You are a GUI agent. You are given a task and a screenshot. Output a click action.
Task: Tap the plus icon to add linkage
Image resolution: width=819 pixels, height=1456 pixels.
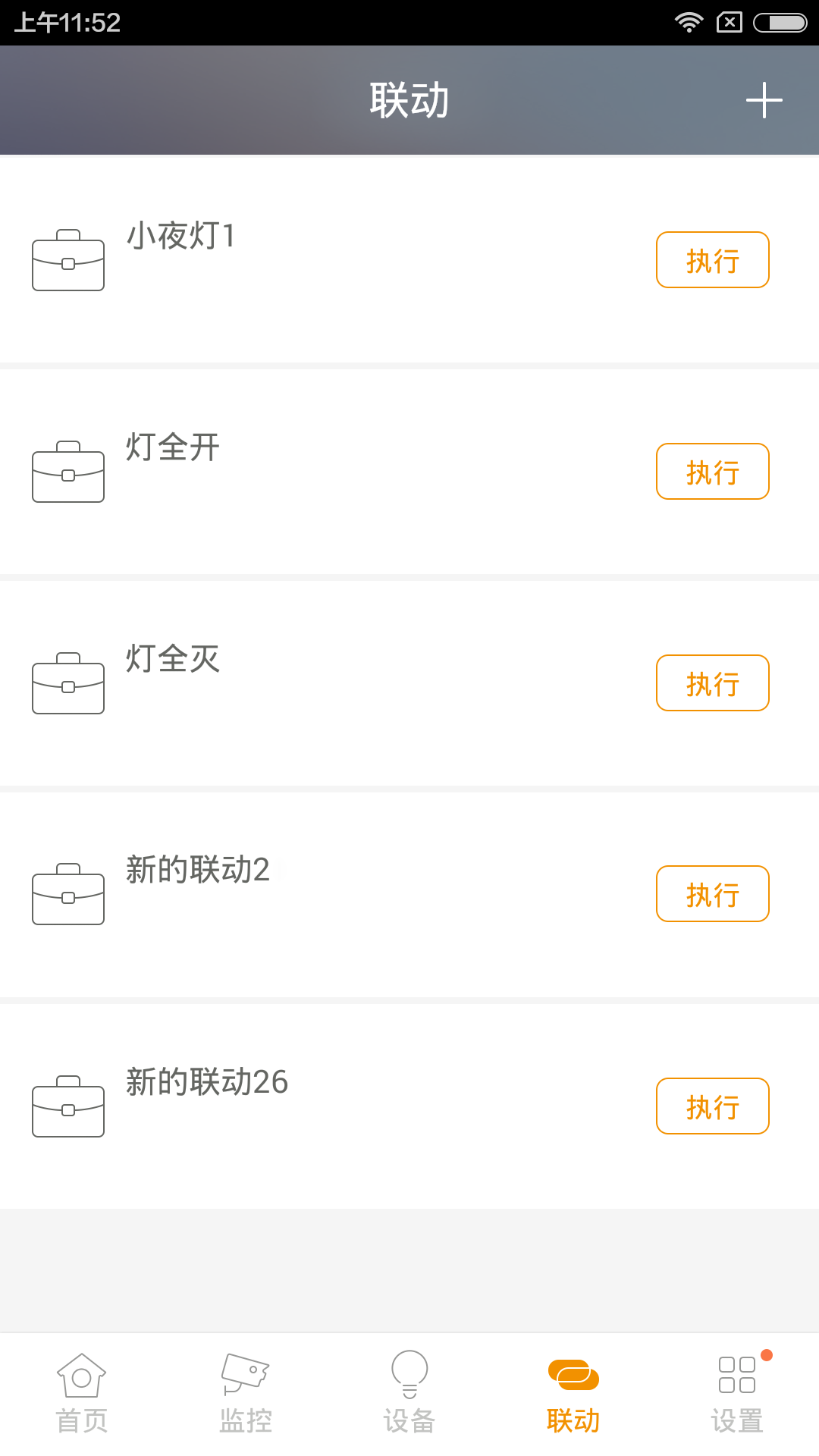[764, 100]
